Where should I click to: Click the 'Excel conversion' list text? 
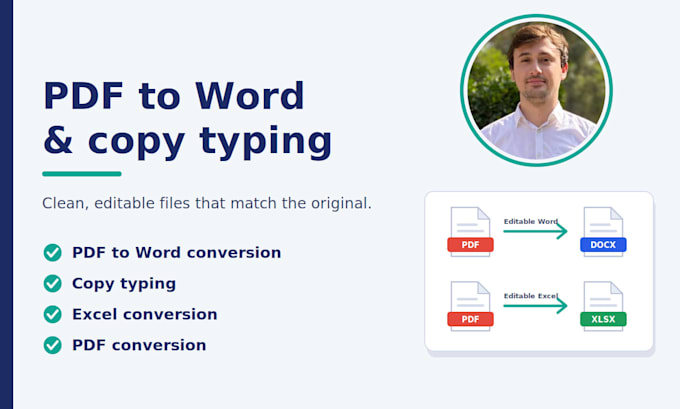tap(144, 314)
